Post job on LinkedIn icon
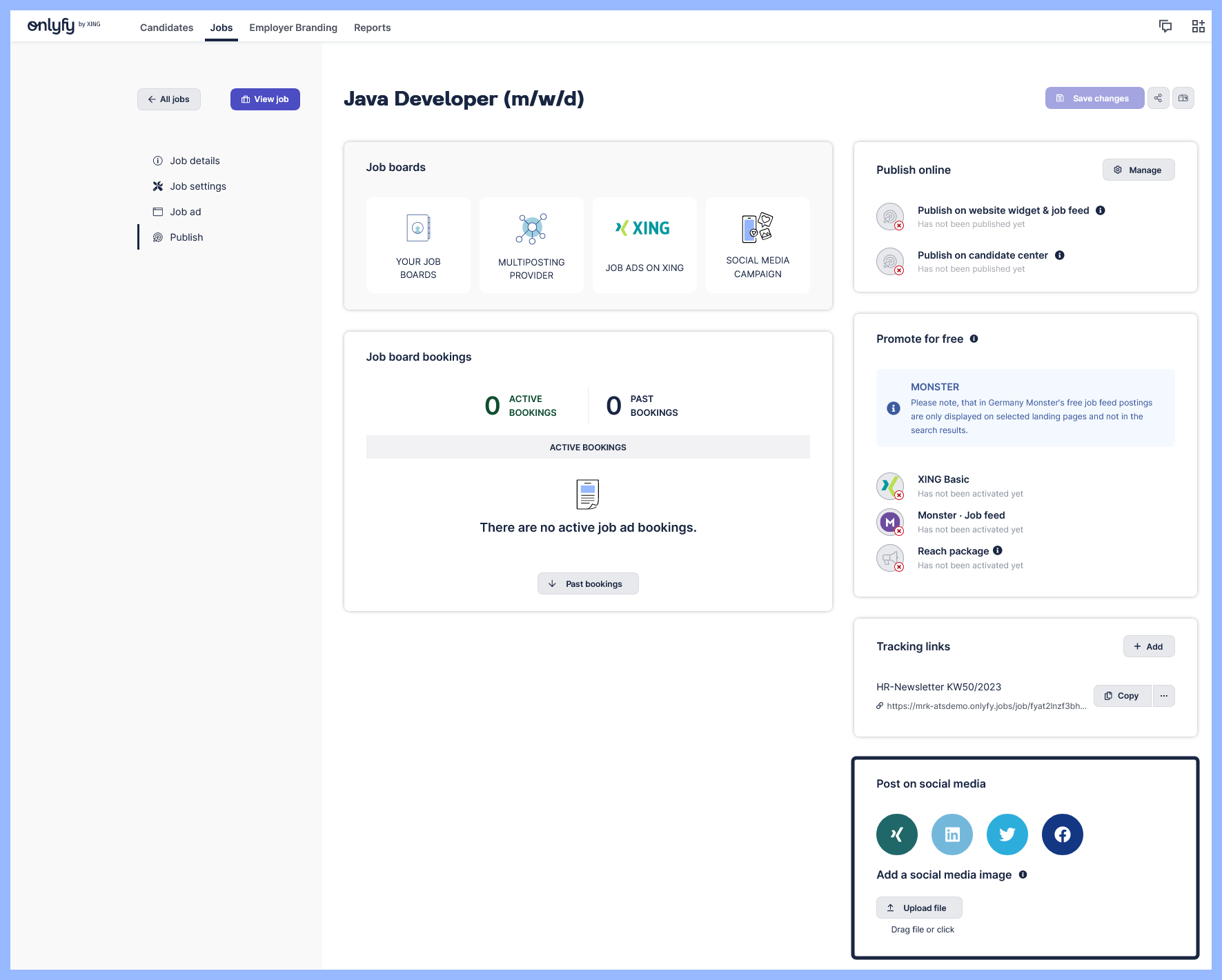The height and width of the screenshot is (980, 1222). 952,834
